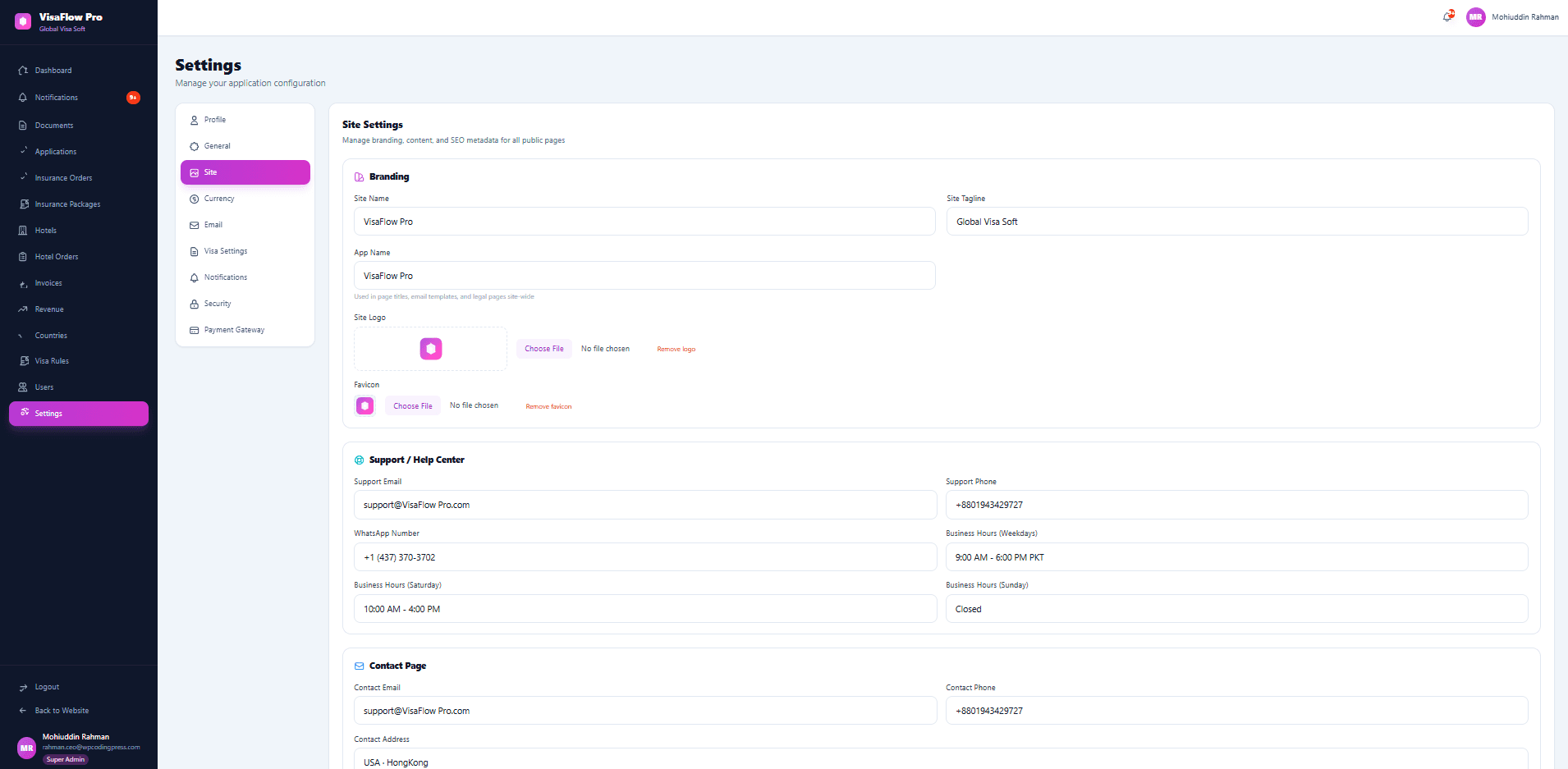Open the notification bell in header
This screenshot has height=769, width=1568.
pos(1447,16)
